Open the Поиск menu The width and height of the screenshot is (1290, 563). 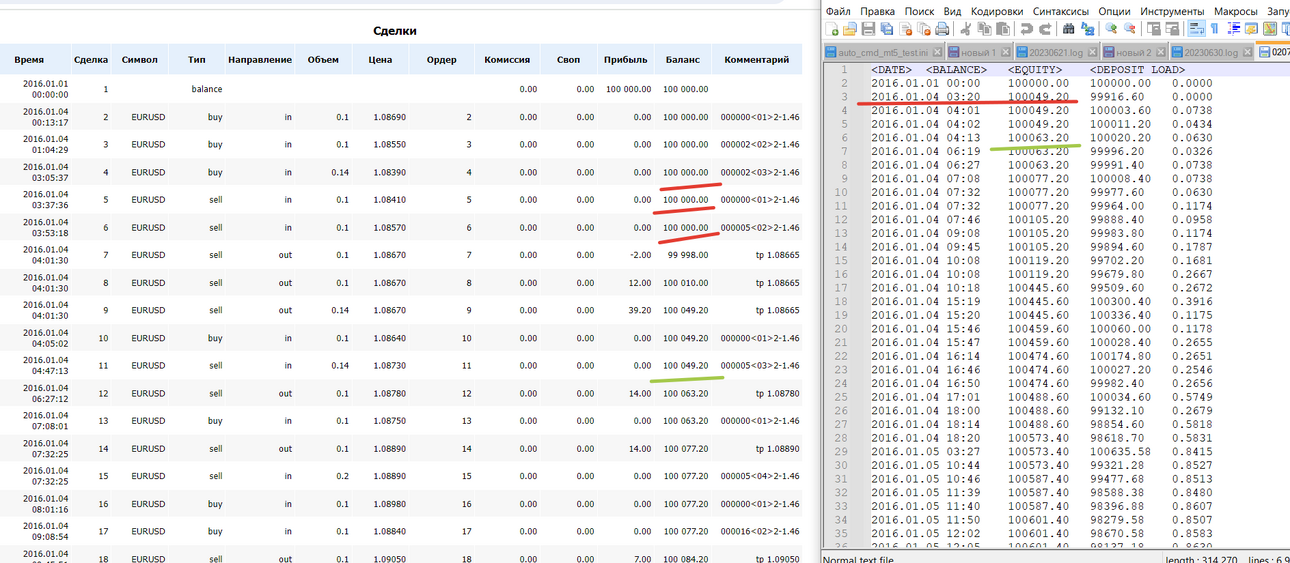coord(919,10)
